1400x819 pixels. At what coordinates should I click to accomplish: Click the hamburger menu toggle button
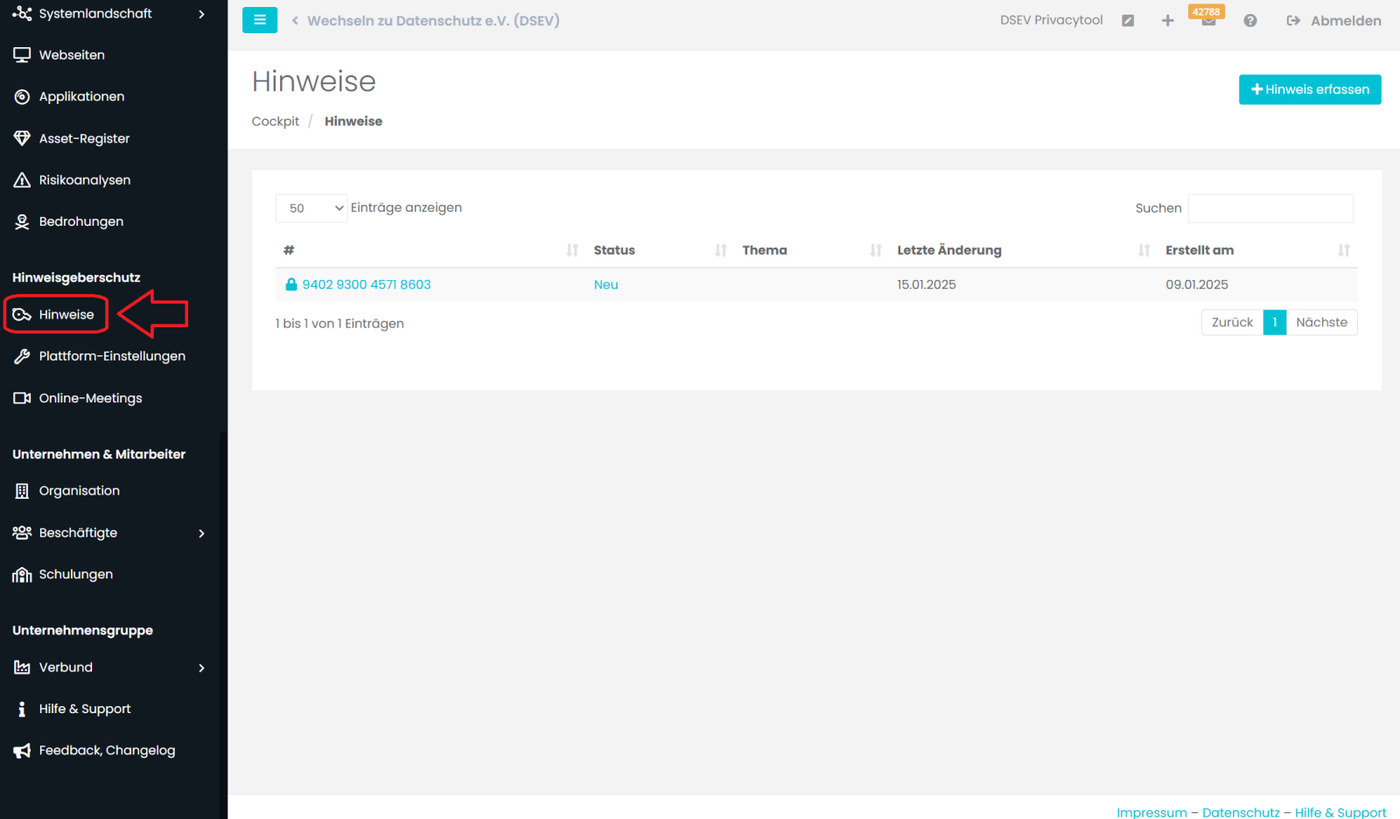260,20
